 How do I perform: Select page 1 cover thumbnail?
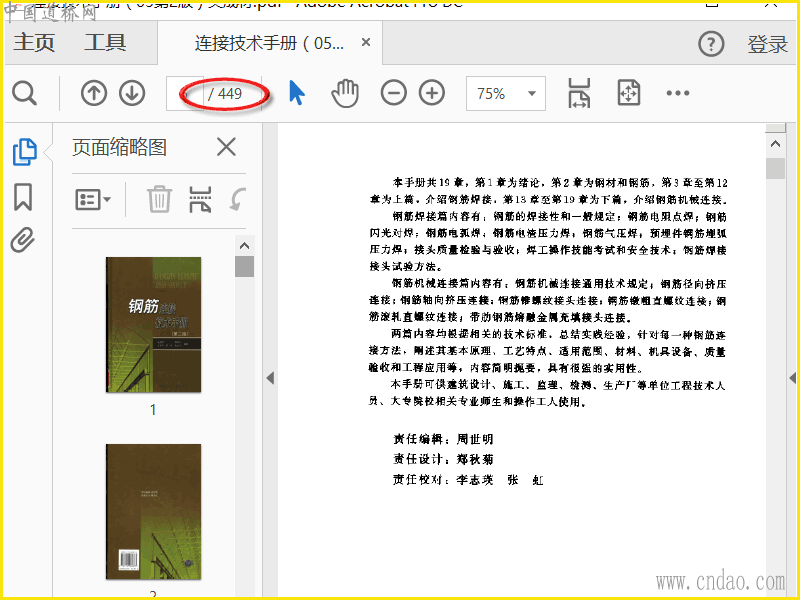click(154, 325)
